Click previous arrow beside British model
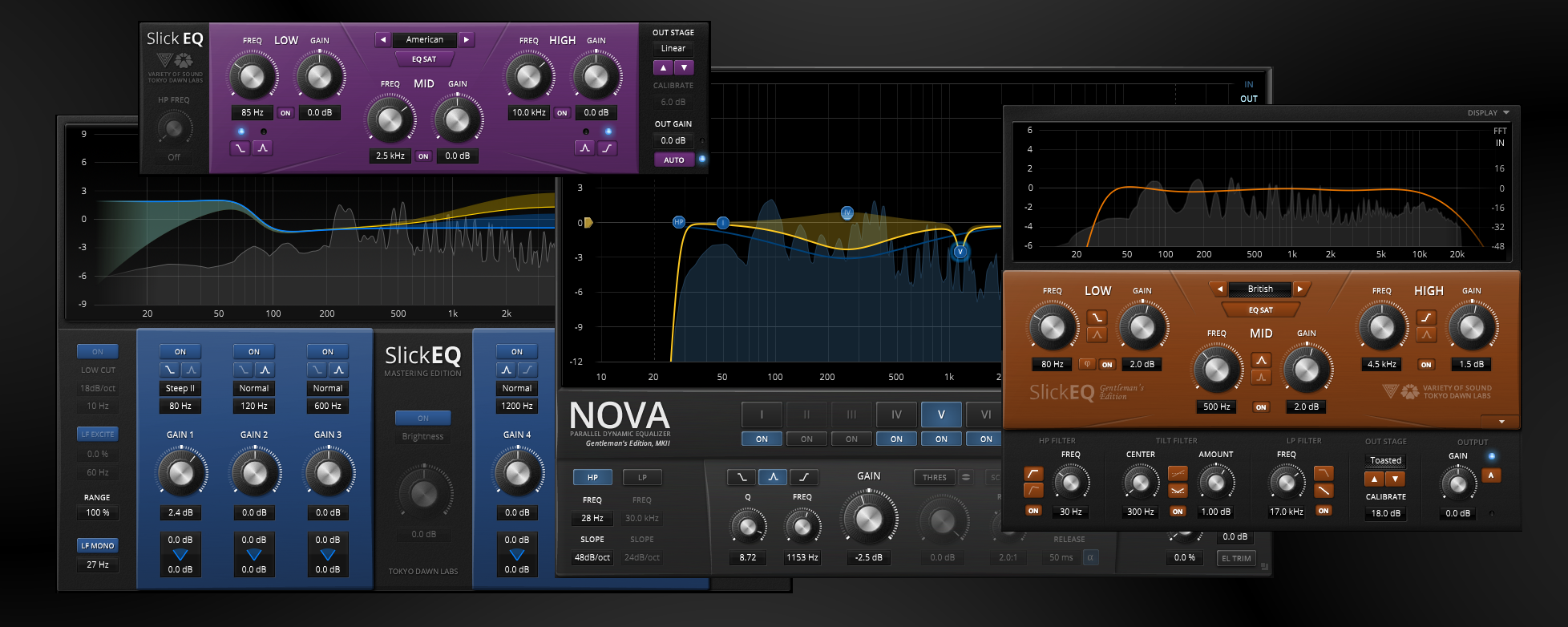The width and height of the screenshot is (1568, 627). click(1220, 289)
